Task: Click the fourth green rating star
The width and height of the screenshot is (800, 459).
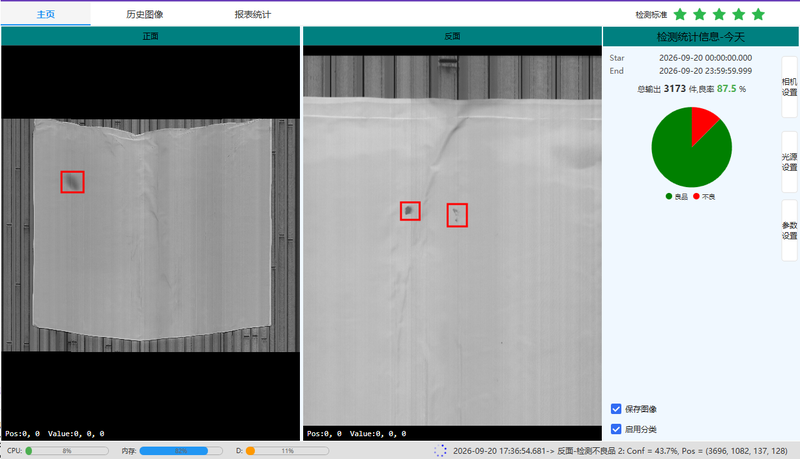Action: click(x=739, y=14)
